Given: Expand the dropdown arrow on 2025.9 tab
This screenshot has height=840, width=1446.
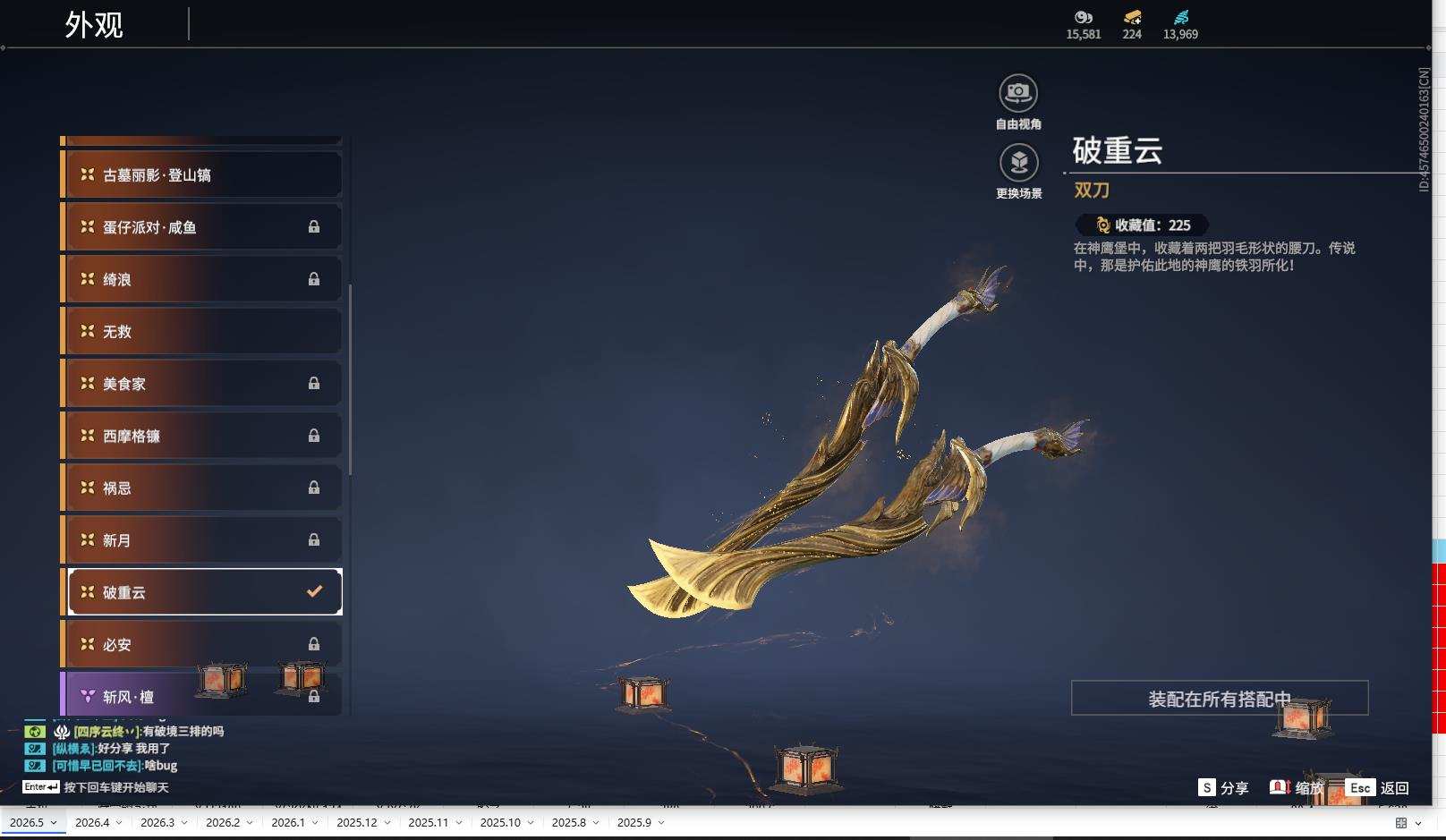Looking at the screenshot, I should click(x=661, y=823).
